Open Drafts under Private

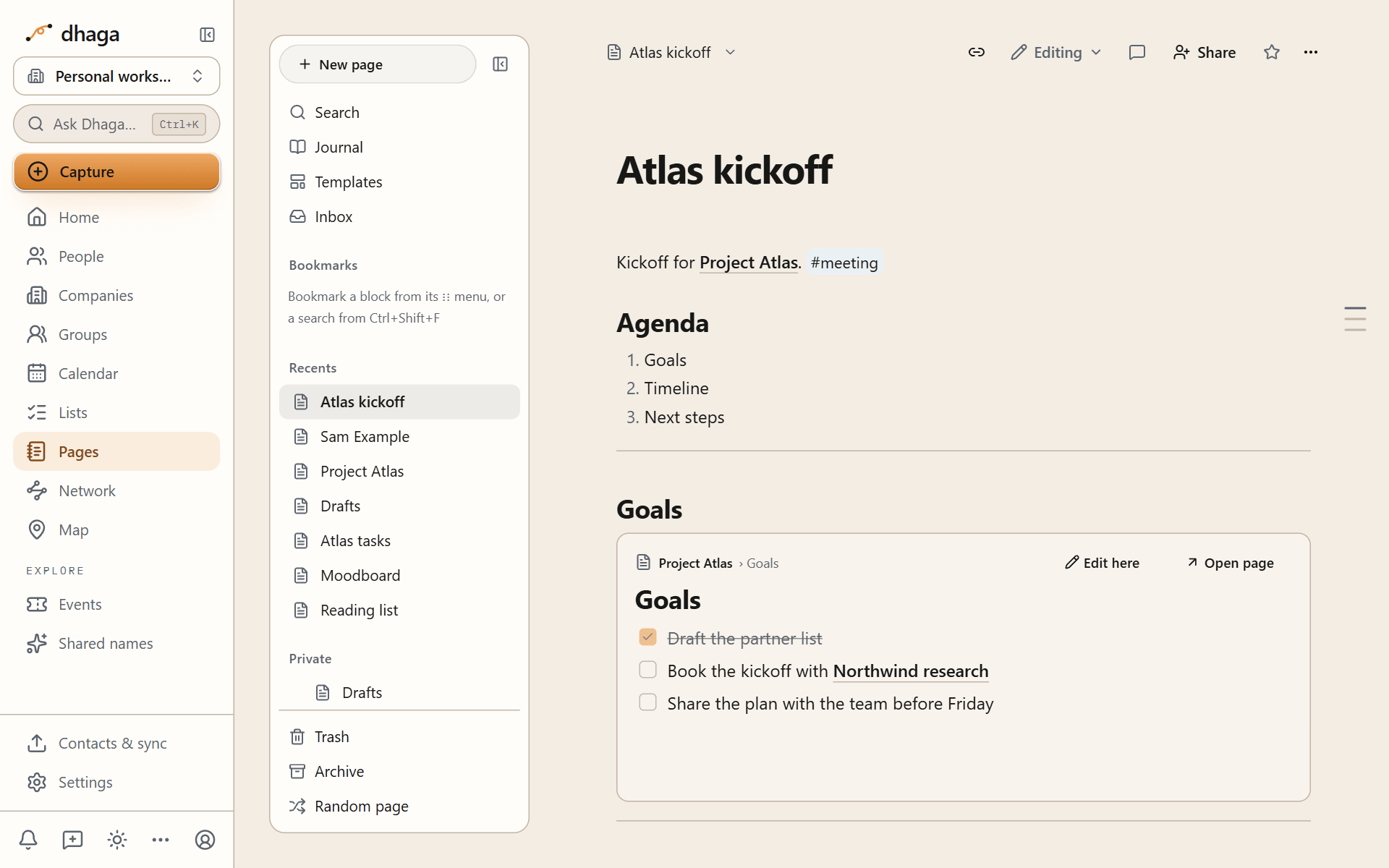(x=399, y=692)
